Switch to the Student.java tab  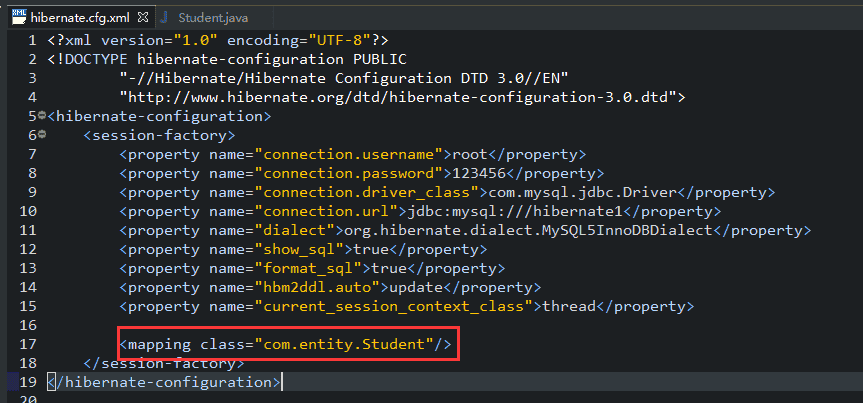(x=212, y=18)
